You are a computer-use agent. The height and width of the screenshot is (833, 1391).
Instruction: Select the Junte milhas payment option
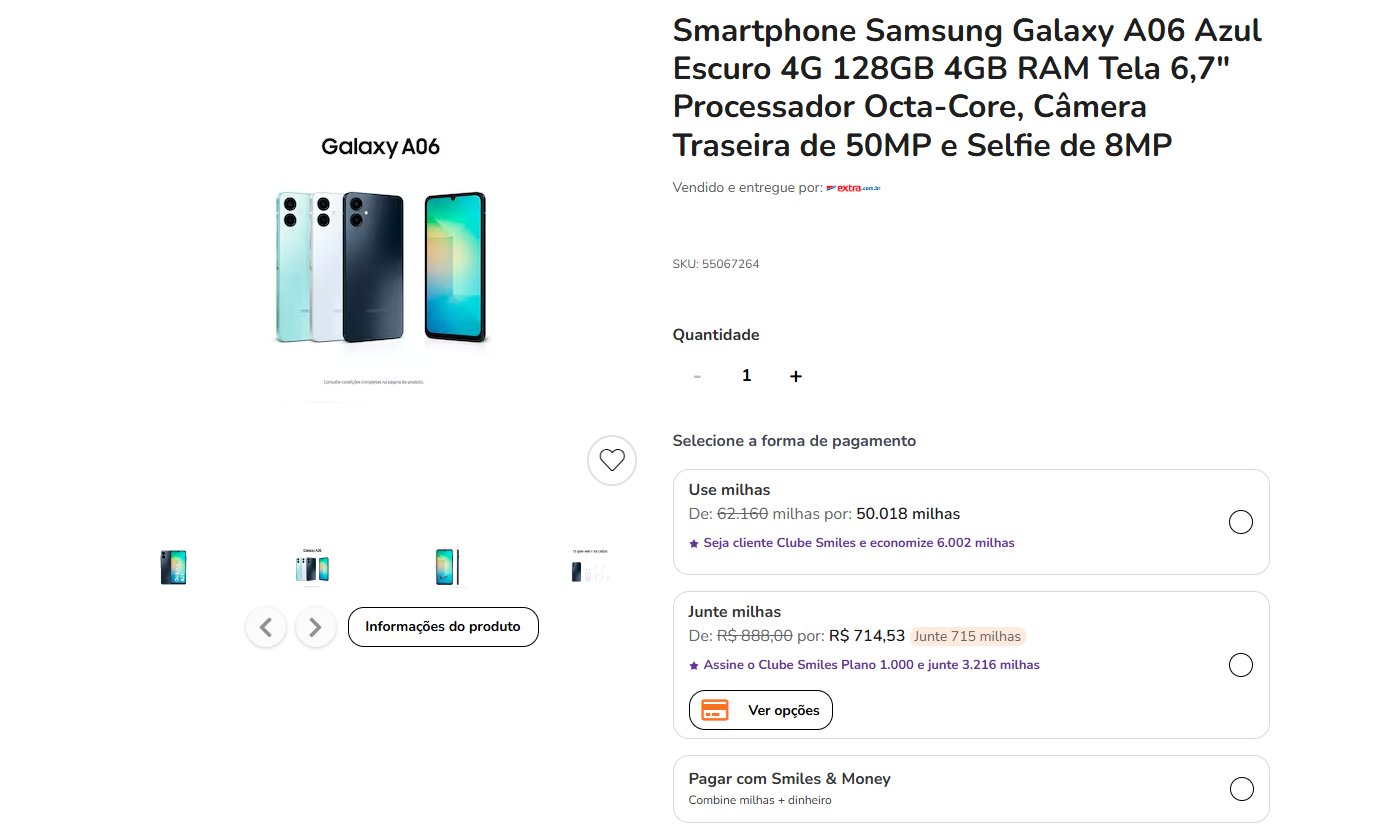click(x=1241, y=665)
